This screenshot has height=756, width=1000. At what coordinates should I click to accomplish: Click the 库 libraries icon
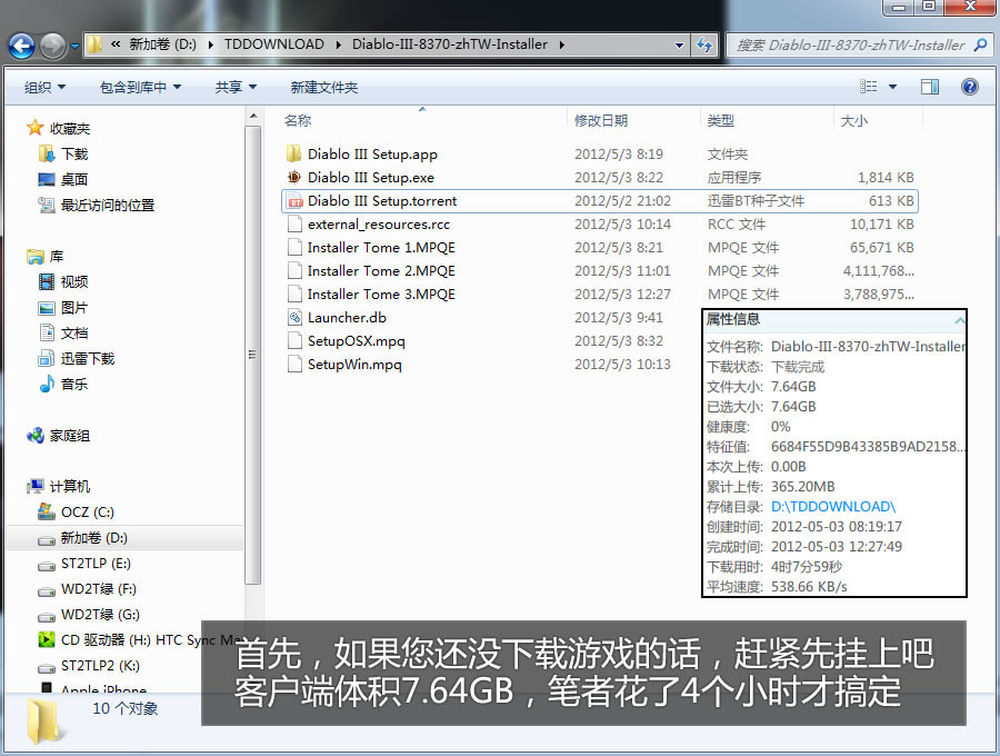pyautogui.click(x=34, y=256)
